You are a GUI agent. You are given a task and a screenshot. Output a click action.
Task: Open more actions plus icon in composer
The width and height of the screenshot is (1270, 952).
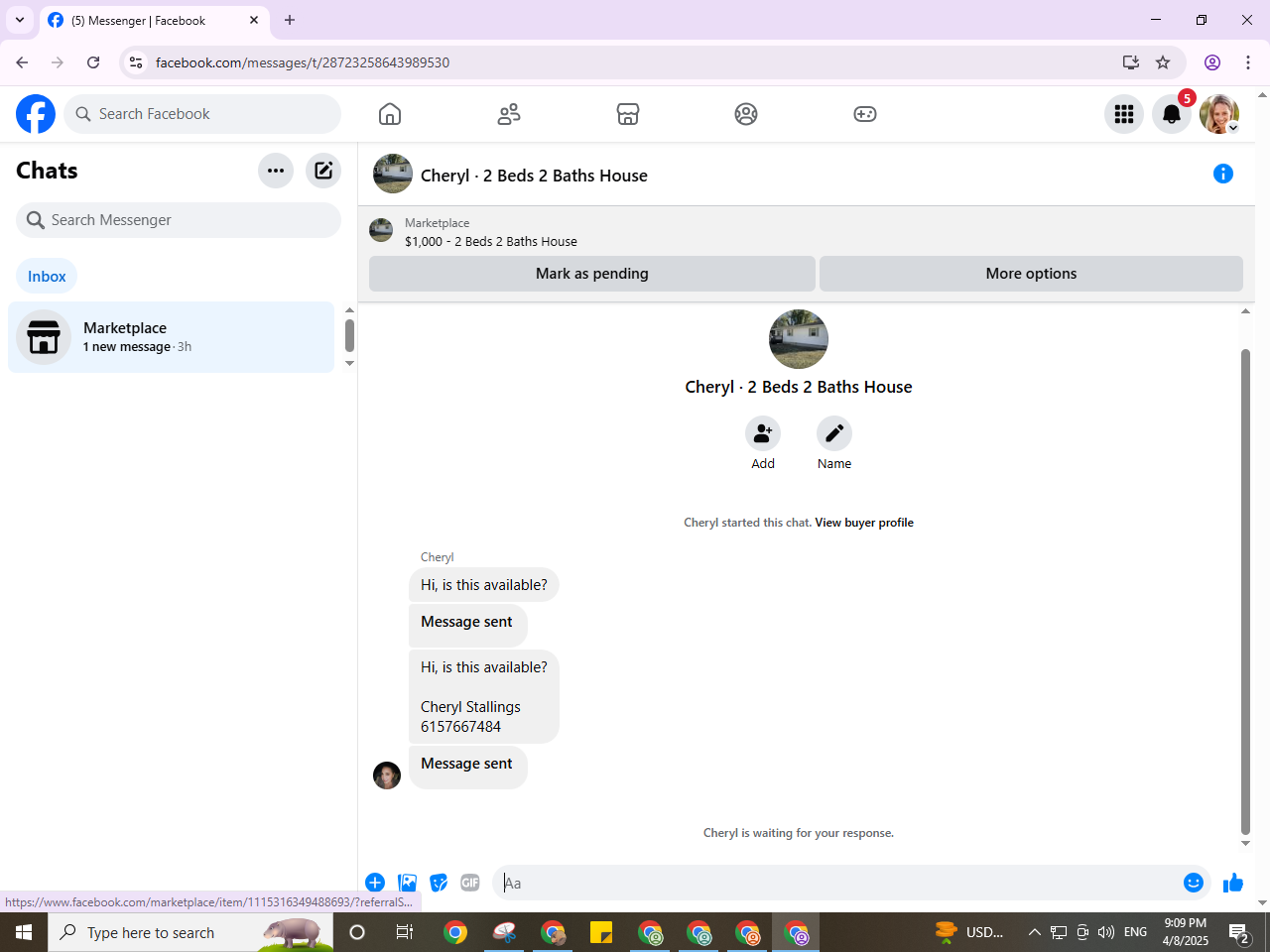[x=375, y=883]
